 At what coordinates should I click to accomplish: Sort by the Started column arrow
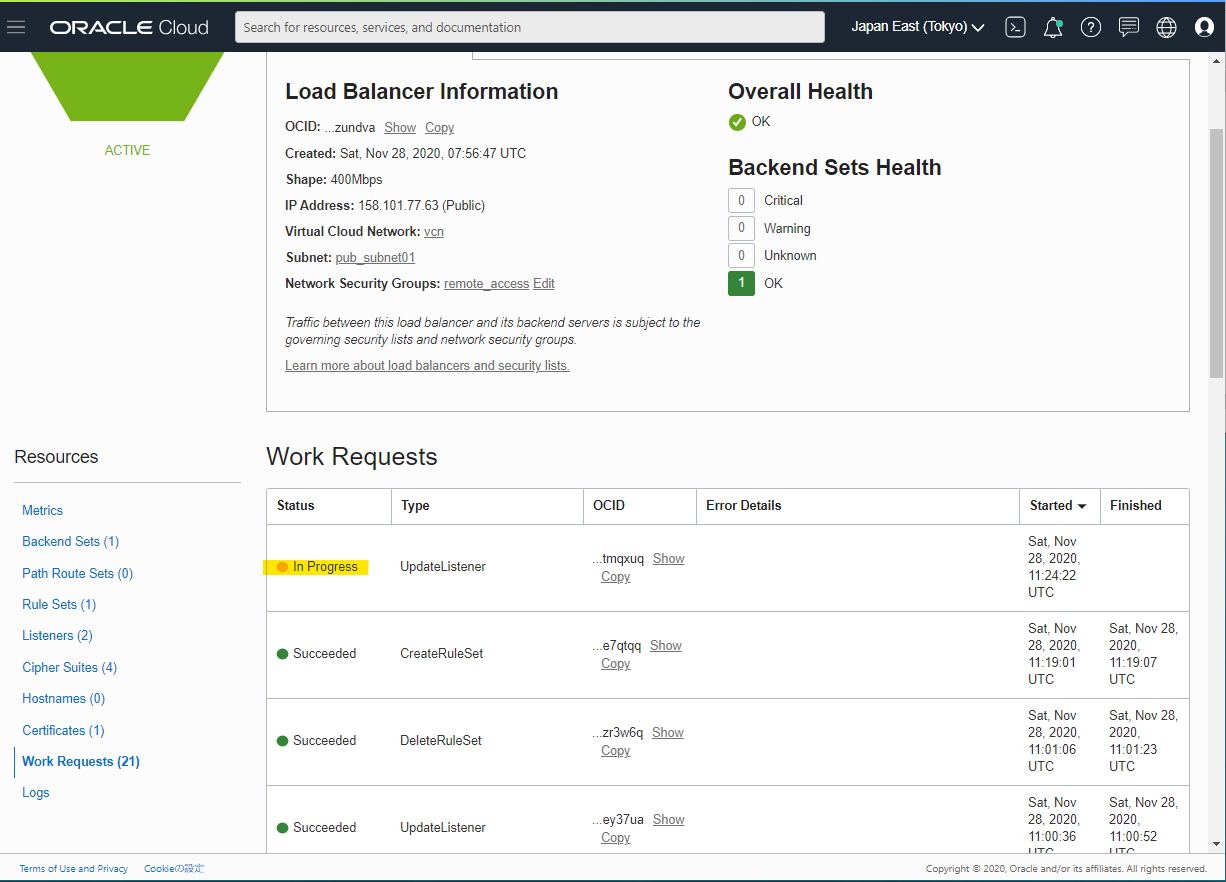click(1082, 506)
